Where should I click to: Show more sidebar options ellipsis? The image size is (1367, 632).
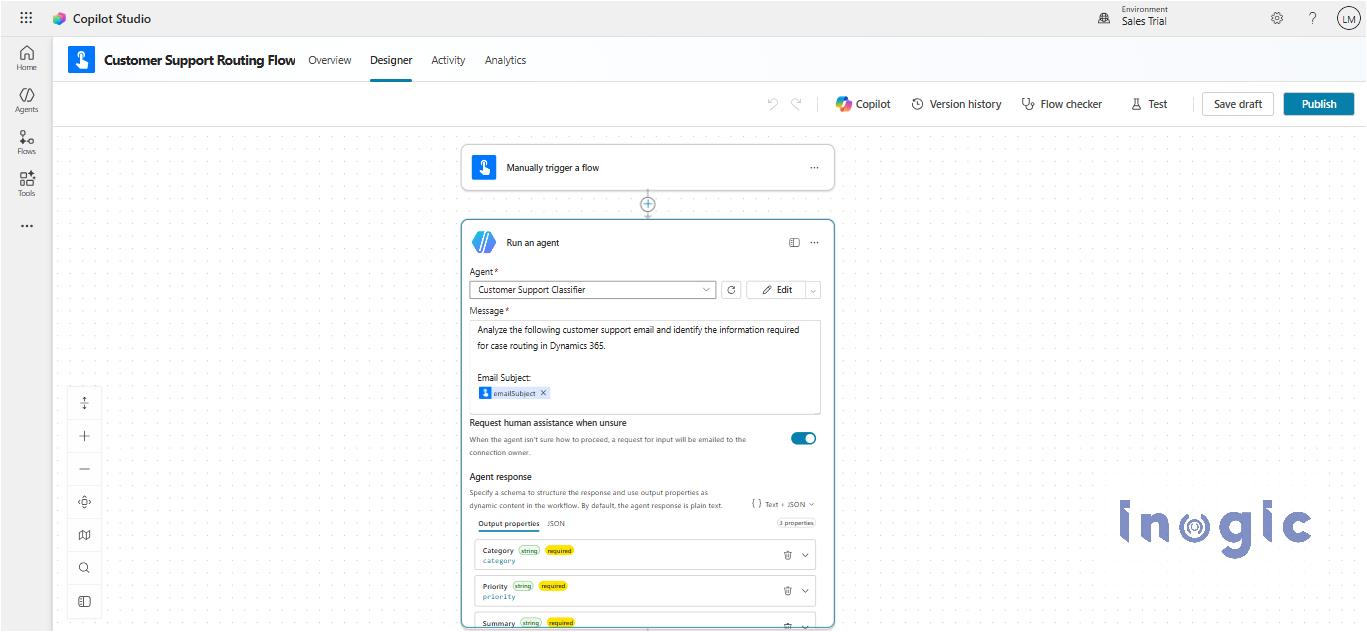(x=26, y=226)
